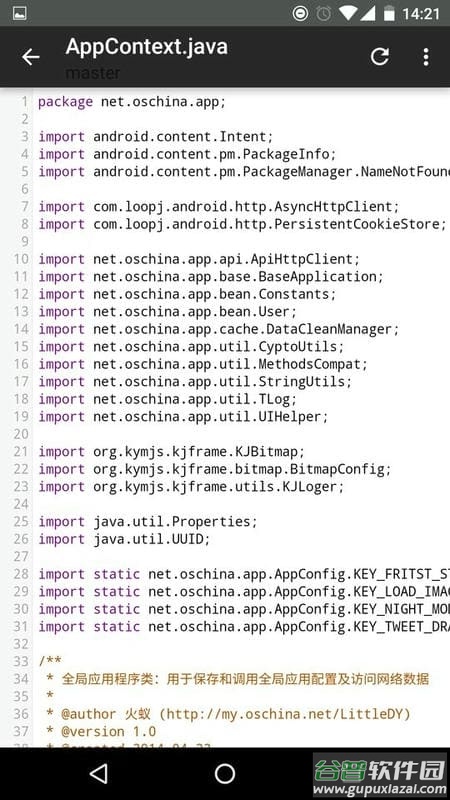Tap the battery status icon
The width and height of the screenshot is (450, 800).
pos(389,13)
